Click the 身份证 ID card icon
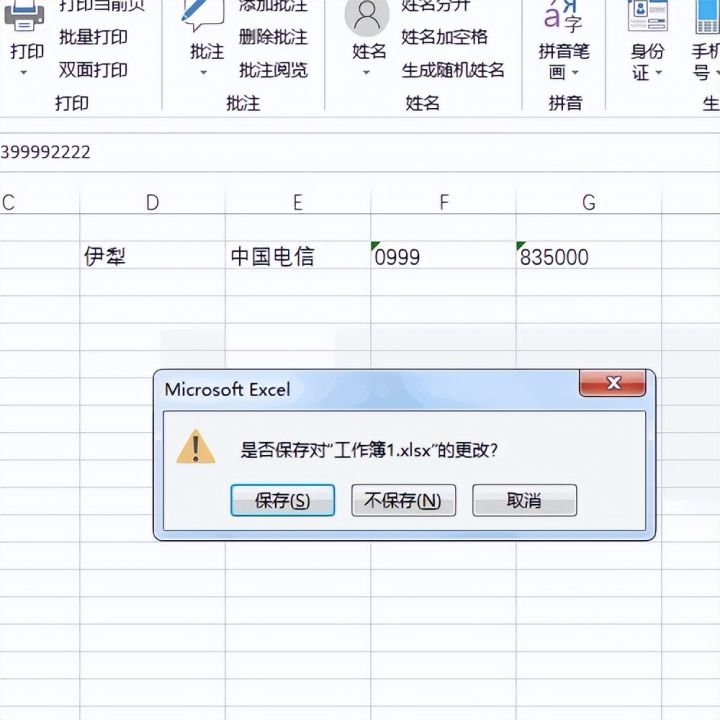This screenshot has width=720, height=720. 648,16
